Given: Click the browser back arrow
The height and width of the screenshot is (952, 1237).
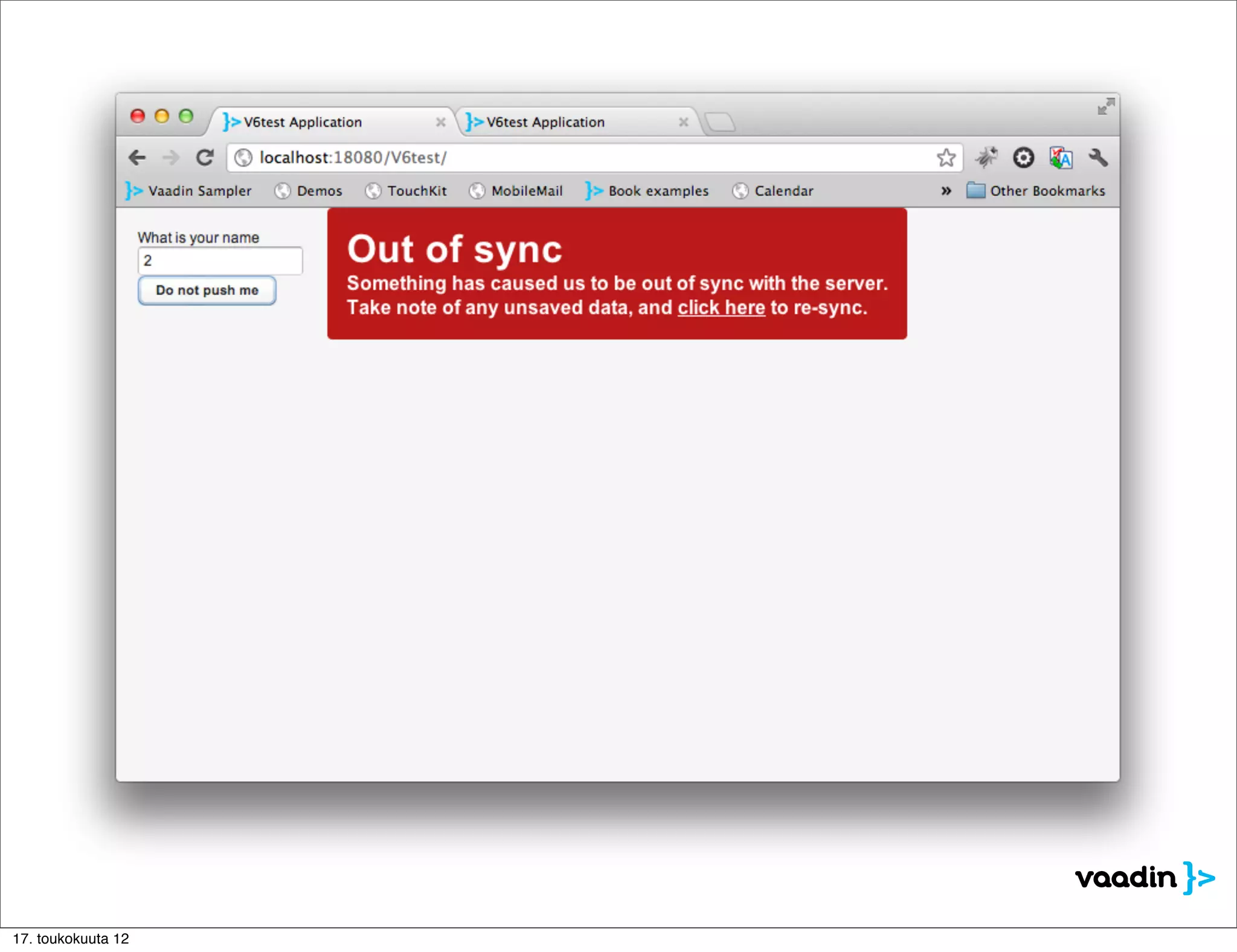Looking at the screenshot, I should pos(137,158).
